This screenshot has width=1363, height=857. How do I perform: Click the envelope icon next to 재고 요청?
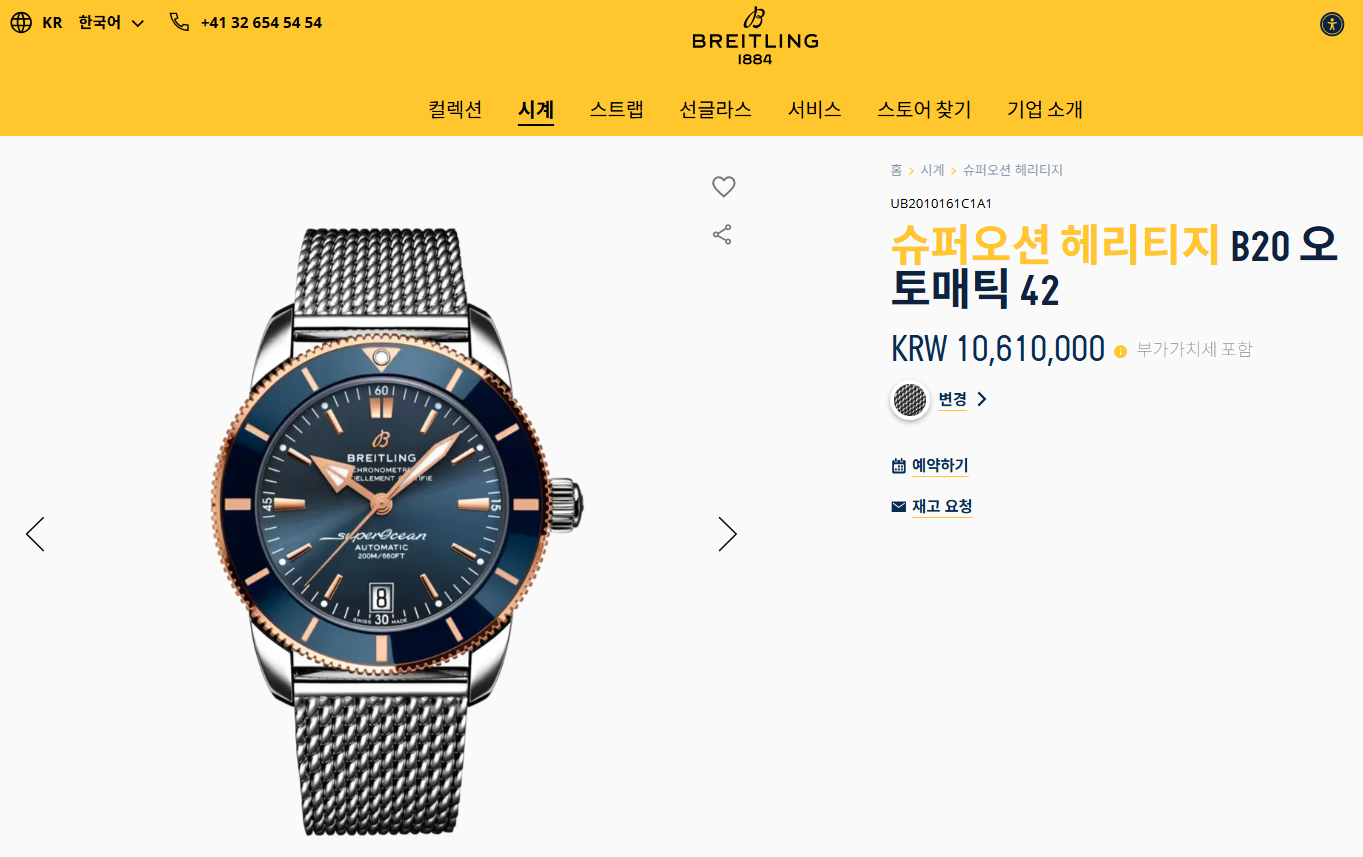tap(898, 507)
